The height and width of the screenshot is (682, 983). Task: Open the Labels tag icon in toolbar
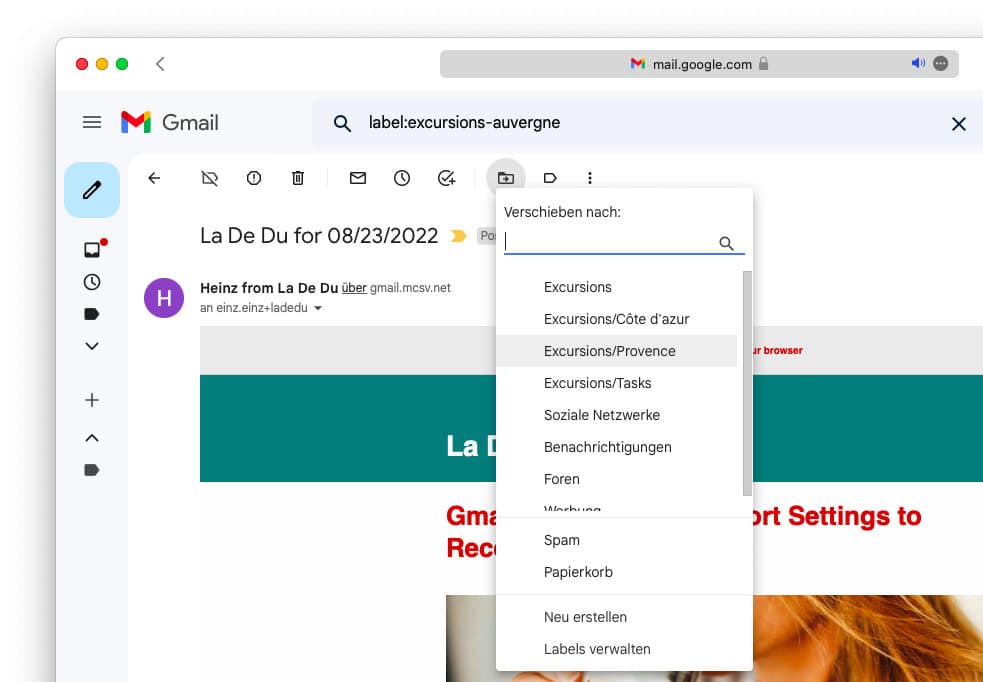tap(550, 178)
